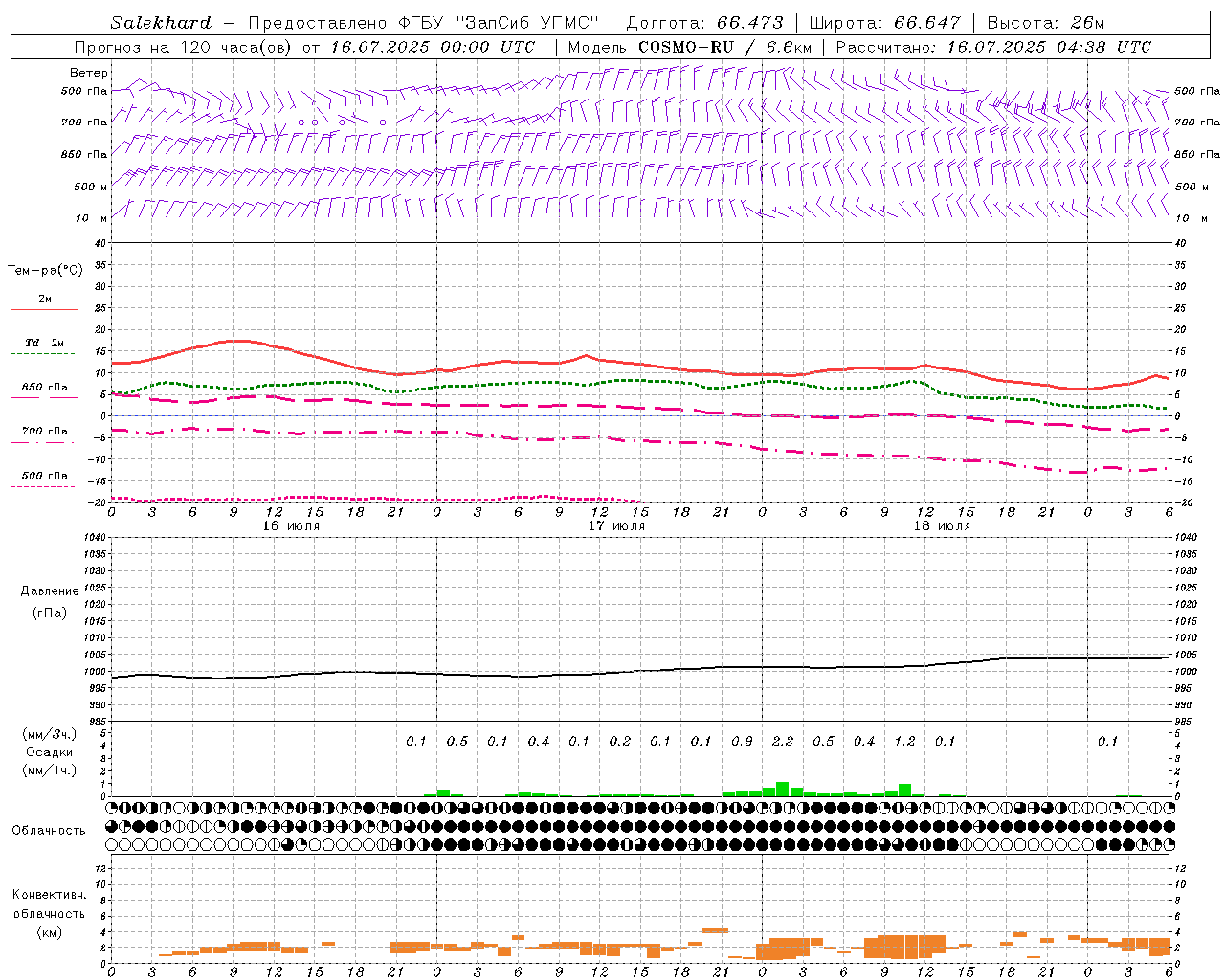This screenshot has width=1225, height=980.
Task: Click the Широта: 66.647 header value
Action: tap(884, 23)
